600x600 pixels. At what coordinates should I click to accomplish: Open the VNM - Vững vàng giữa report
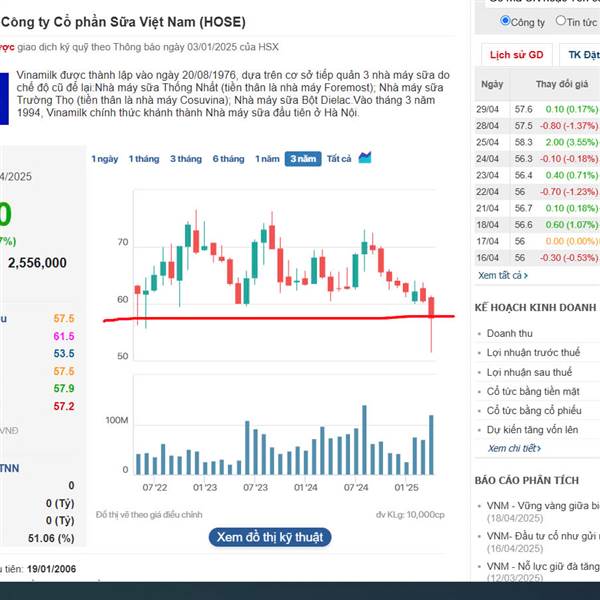click(x=543, y=506)
